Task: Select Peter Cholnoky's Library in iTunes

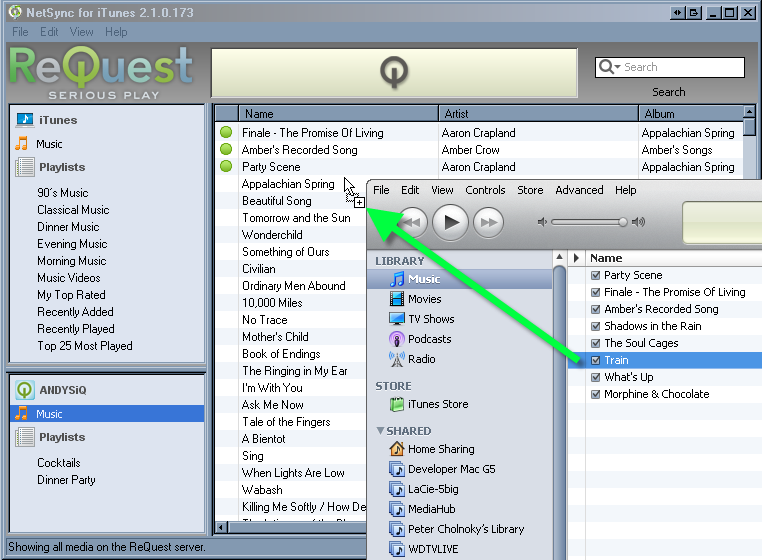Action: click(x=466, y=529)
